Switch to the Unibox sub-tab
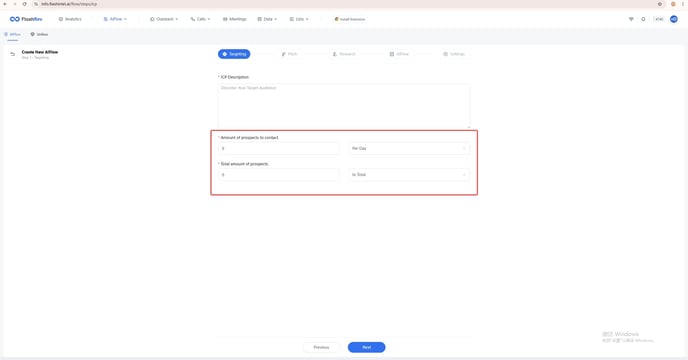Image resolution: width=688 pixels, height=360 pixels. (x=39, y=34)
